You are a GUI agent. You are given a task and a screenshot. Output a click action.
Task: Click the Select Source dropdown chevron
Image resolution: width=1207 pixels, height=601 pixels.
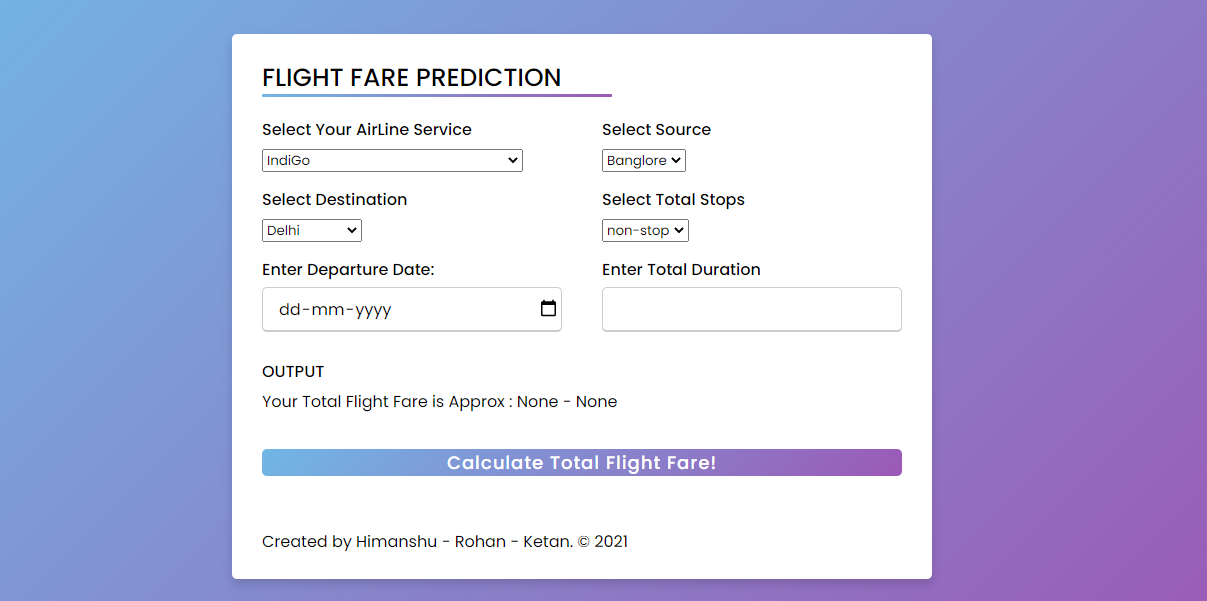click(676, 160)
